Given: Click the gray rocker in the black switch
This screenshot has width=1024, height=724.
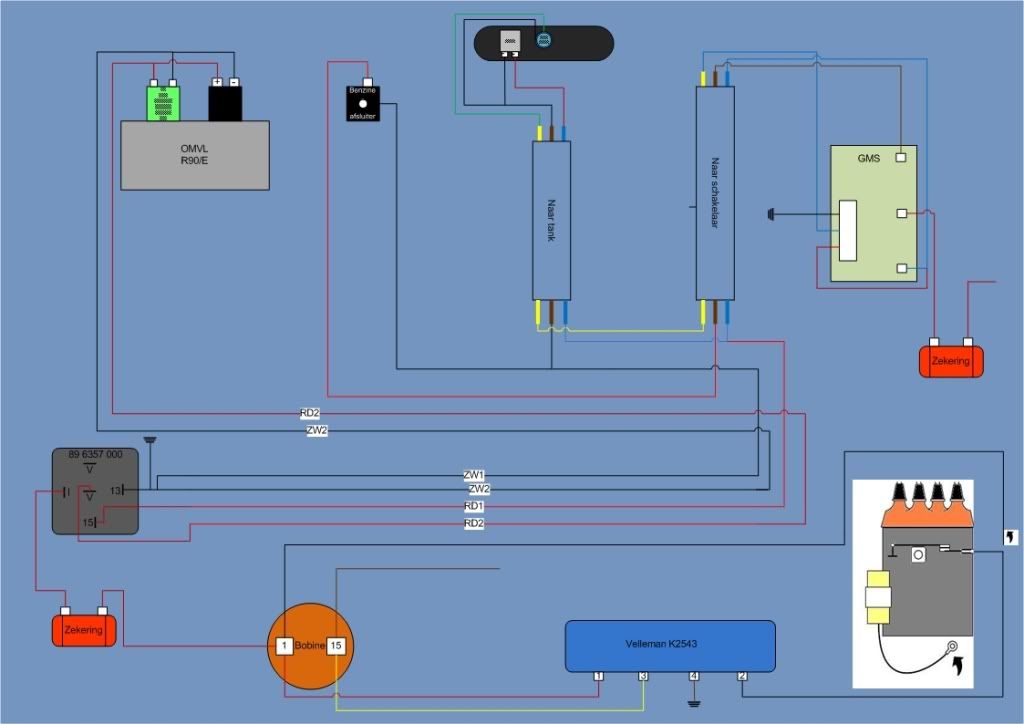Looking at the screenshot, I should pos(510,40).
